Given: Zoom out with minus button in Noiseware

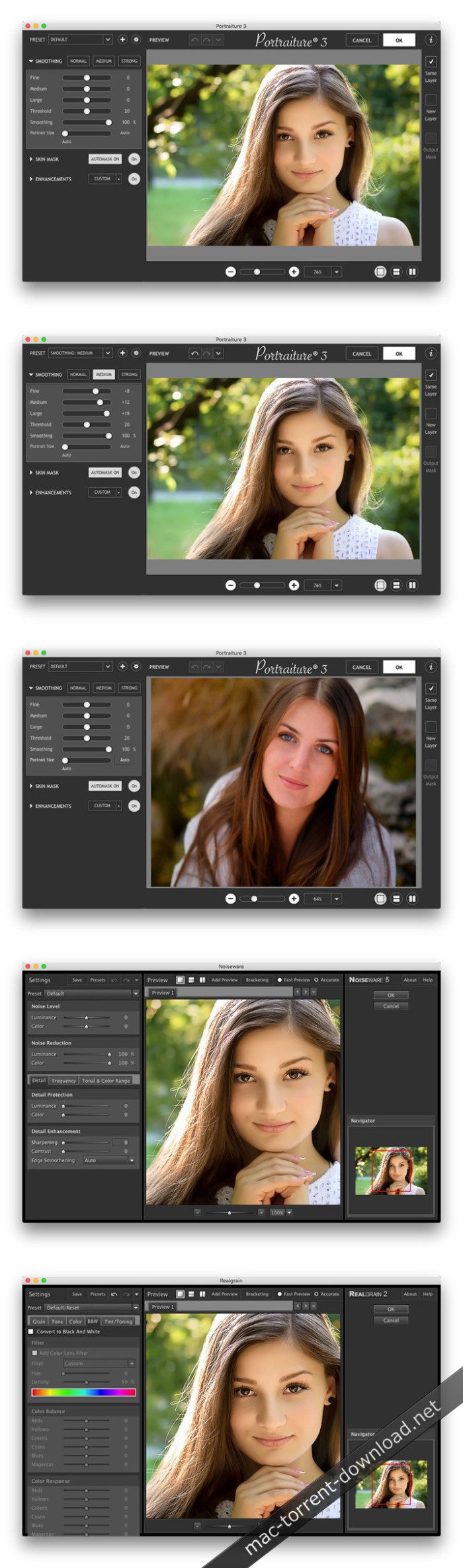Looking at the screenshot, I should coord(197,1212).
